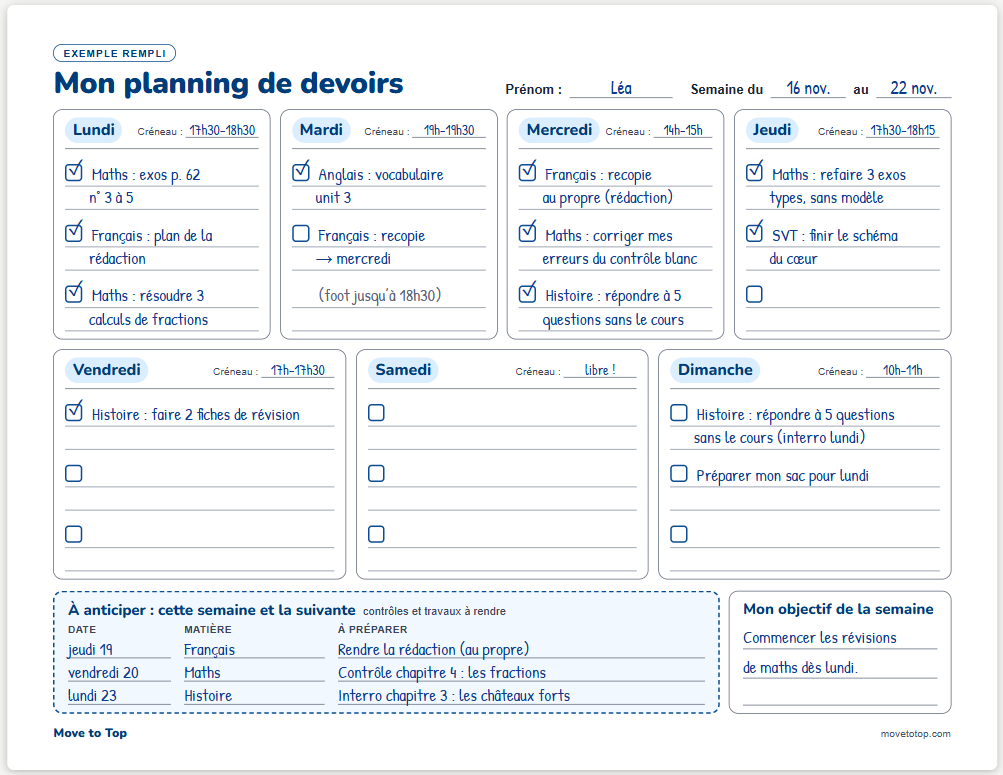Click the matière cell 'Histoire' in À anticiper
The width and height of the screenshot is (1003, 775).
[x=254, y=696]
